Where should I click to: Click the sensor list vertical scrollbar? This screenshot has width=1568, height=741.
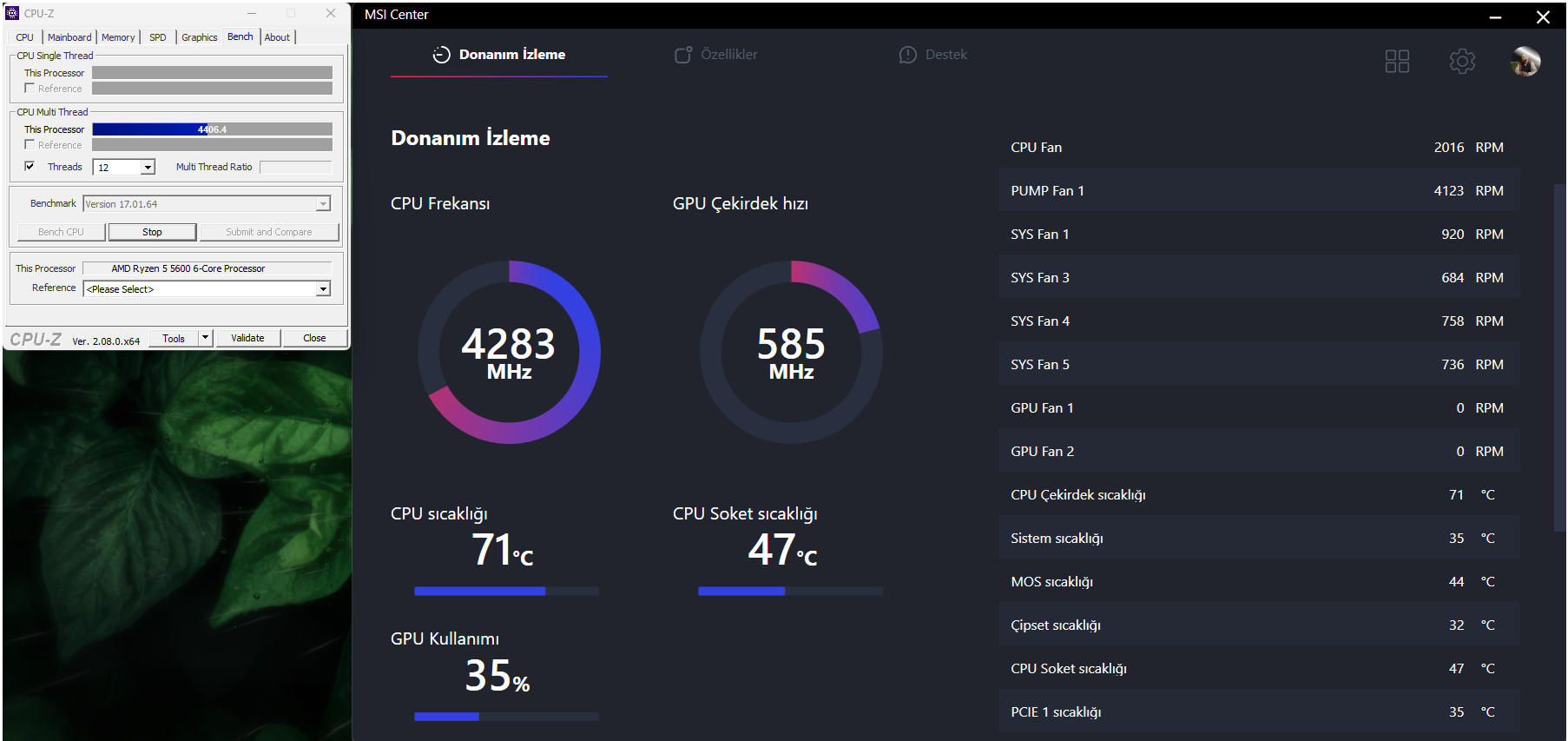1559,356
